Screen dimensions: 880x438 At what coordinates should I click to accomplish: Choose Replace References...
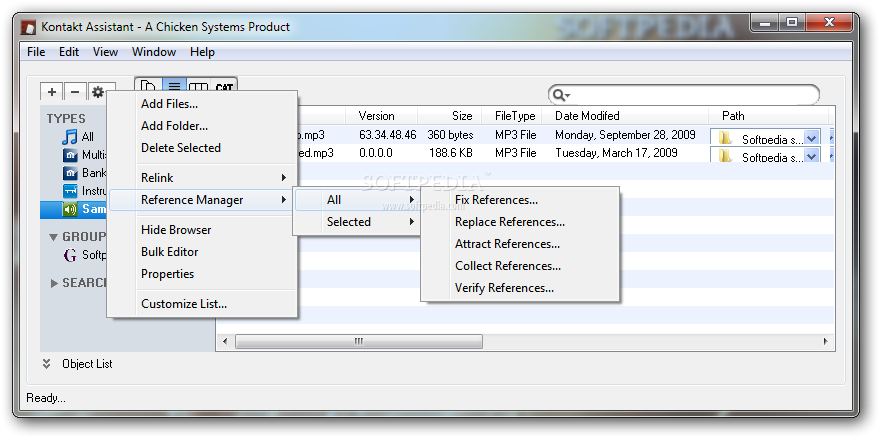(x=520, y=222)
